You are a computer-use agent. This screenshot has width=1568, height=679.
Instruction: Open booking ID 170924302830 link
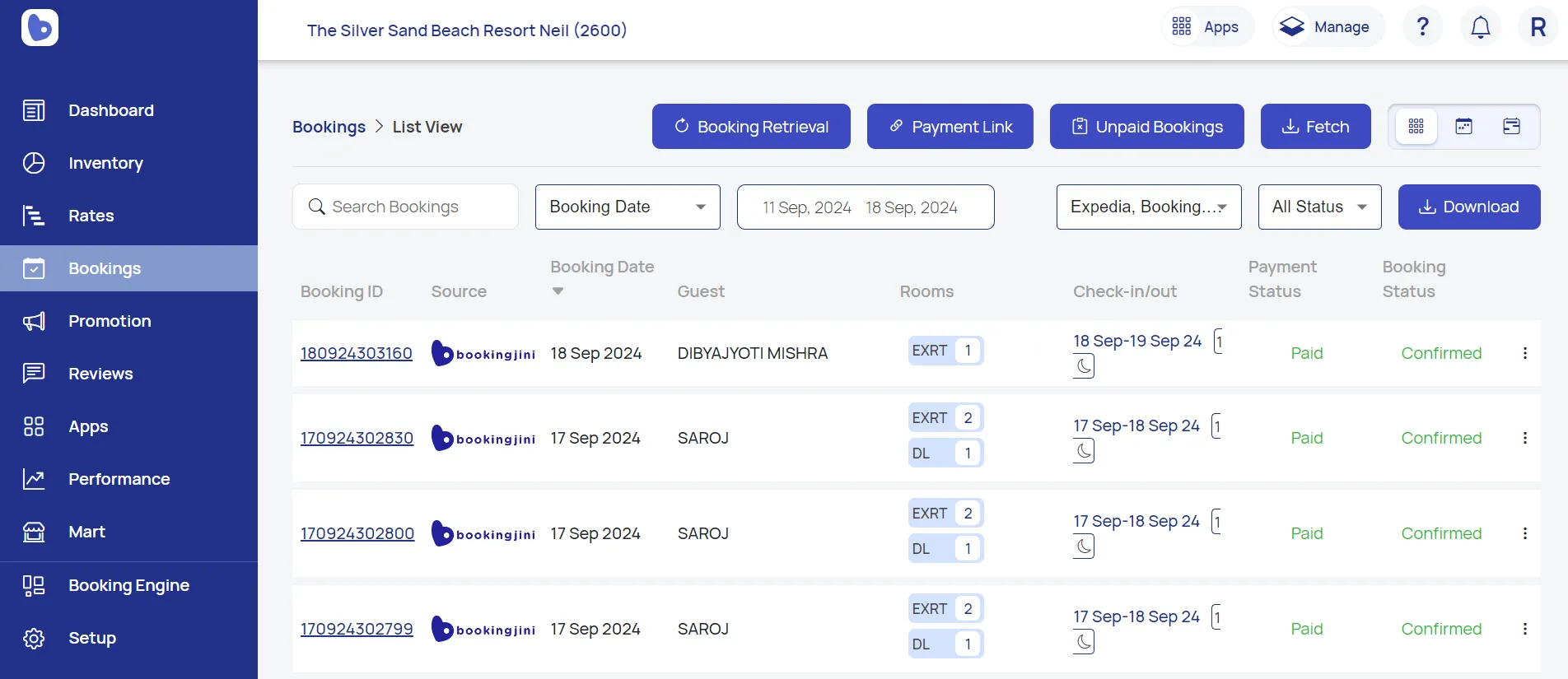click(x=357, y=438)
